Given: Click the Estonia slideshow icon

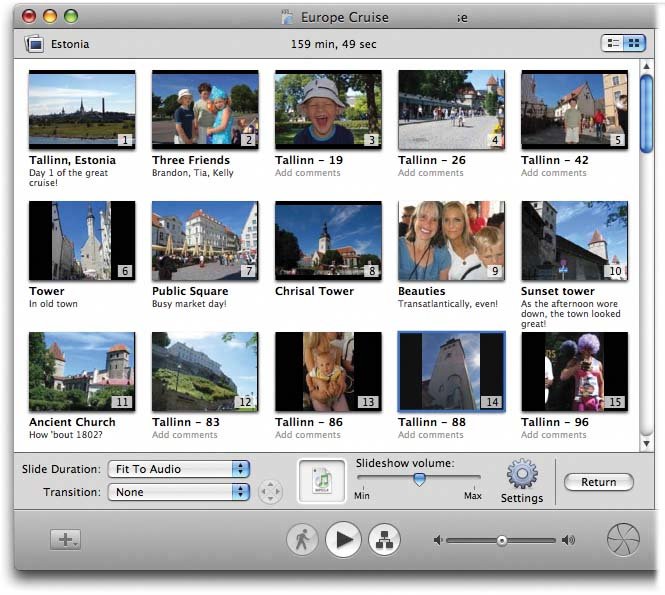Looking at the screenshot, I should tap(35, 44).
